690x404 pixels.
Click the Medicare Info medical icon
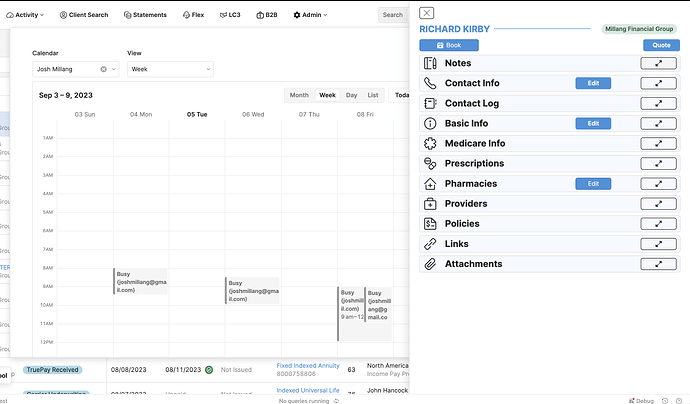(430, 143)
